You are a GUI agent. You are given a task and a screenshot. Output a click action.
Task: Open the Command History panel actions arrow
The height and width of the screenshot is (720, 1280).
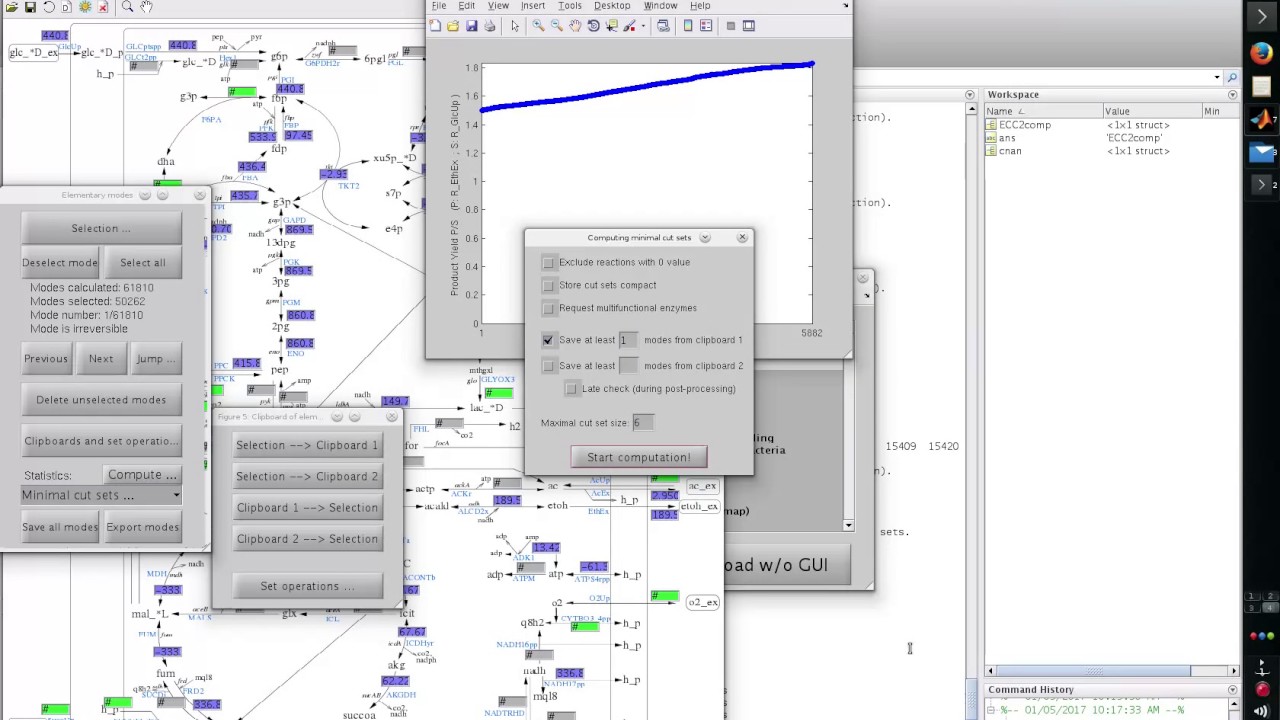(1232, 690)
